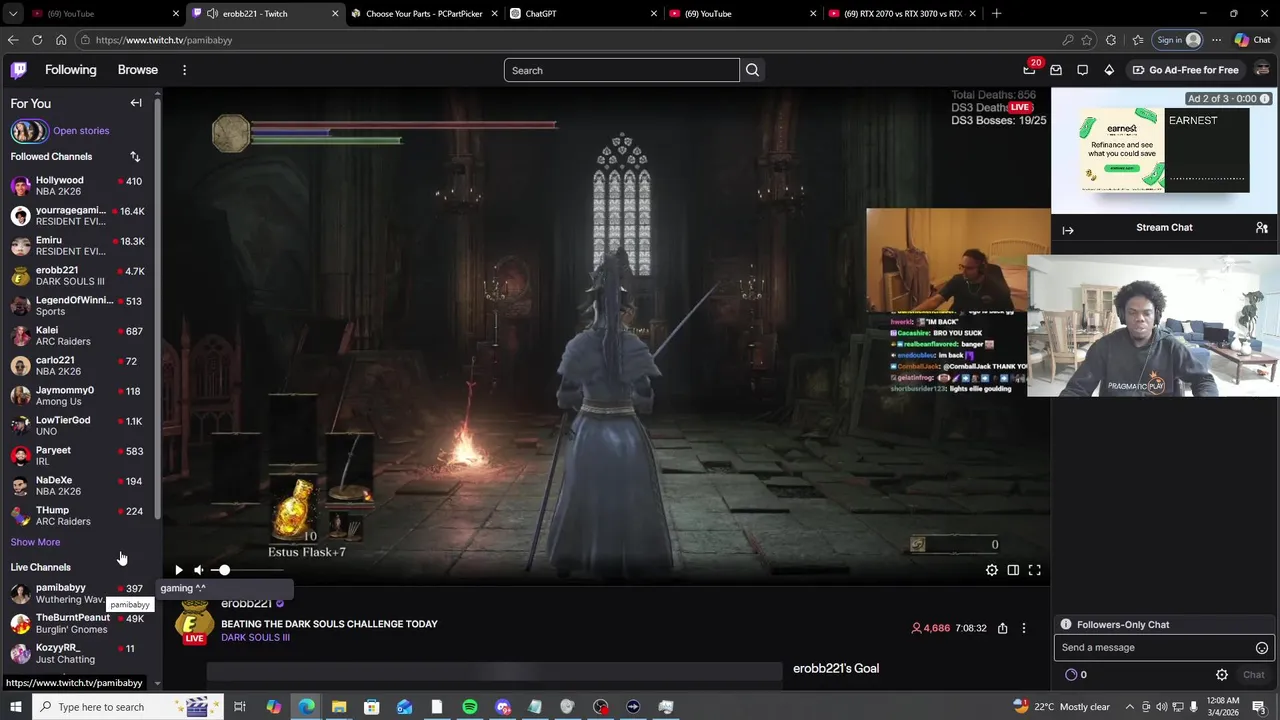Screen dimensions: 1280x720
Task: Open chat settings gear icon
Action: tap(1222, 675)
